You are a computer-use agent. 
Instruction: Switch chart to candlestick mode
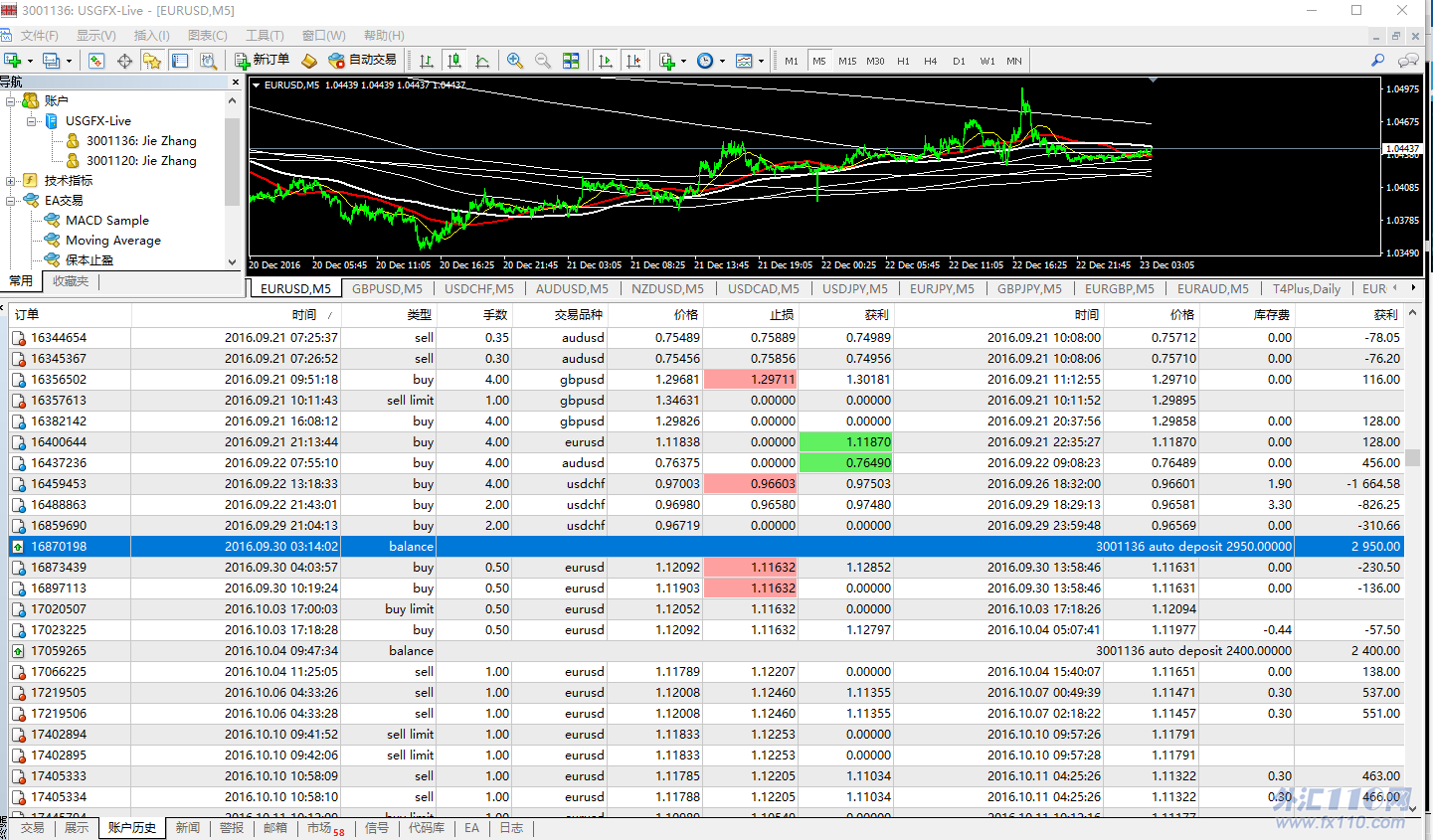pos(454,61)
